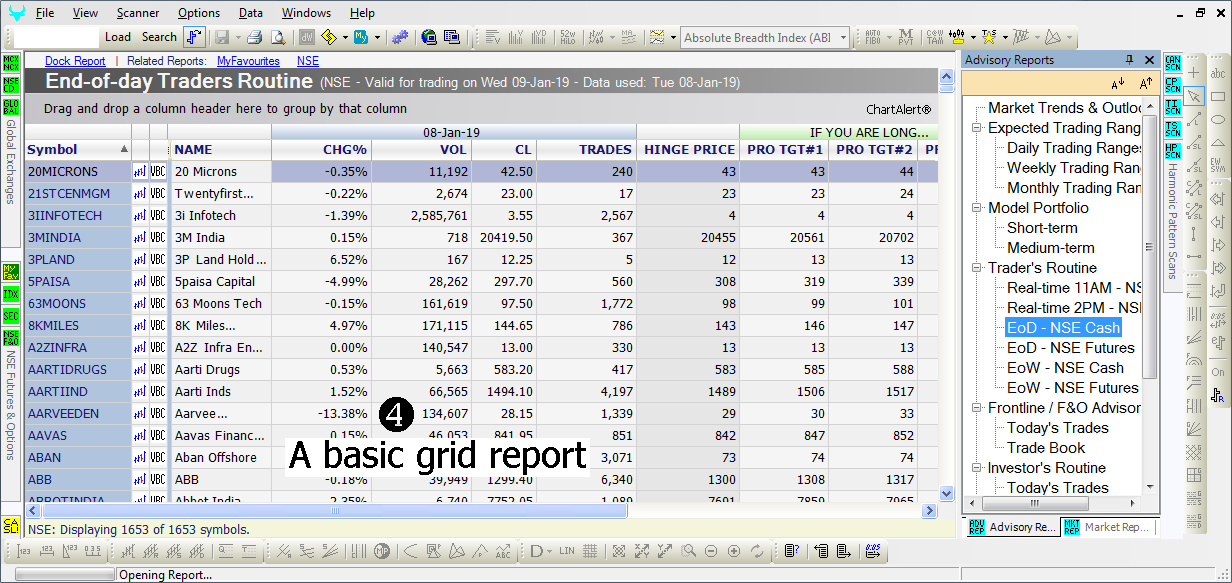The height and width of the screenshot is (583, 1232).
Task: Open Print Preview from the toolbar
Action: coord(277,37)
